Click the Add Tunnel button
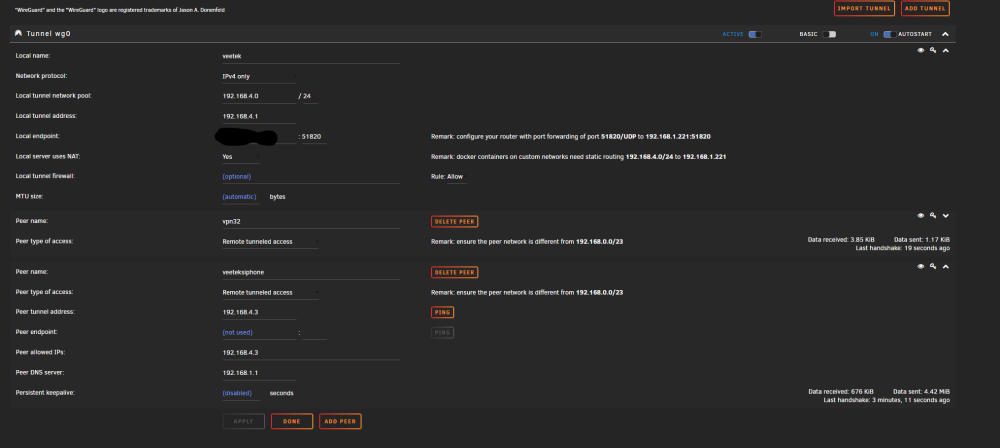 coord(925,8)
